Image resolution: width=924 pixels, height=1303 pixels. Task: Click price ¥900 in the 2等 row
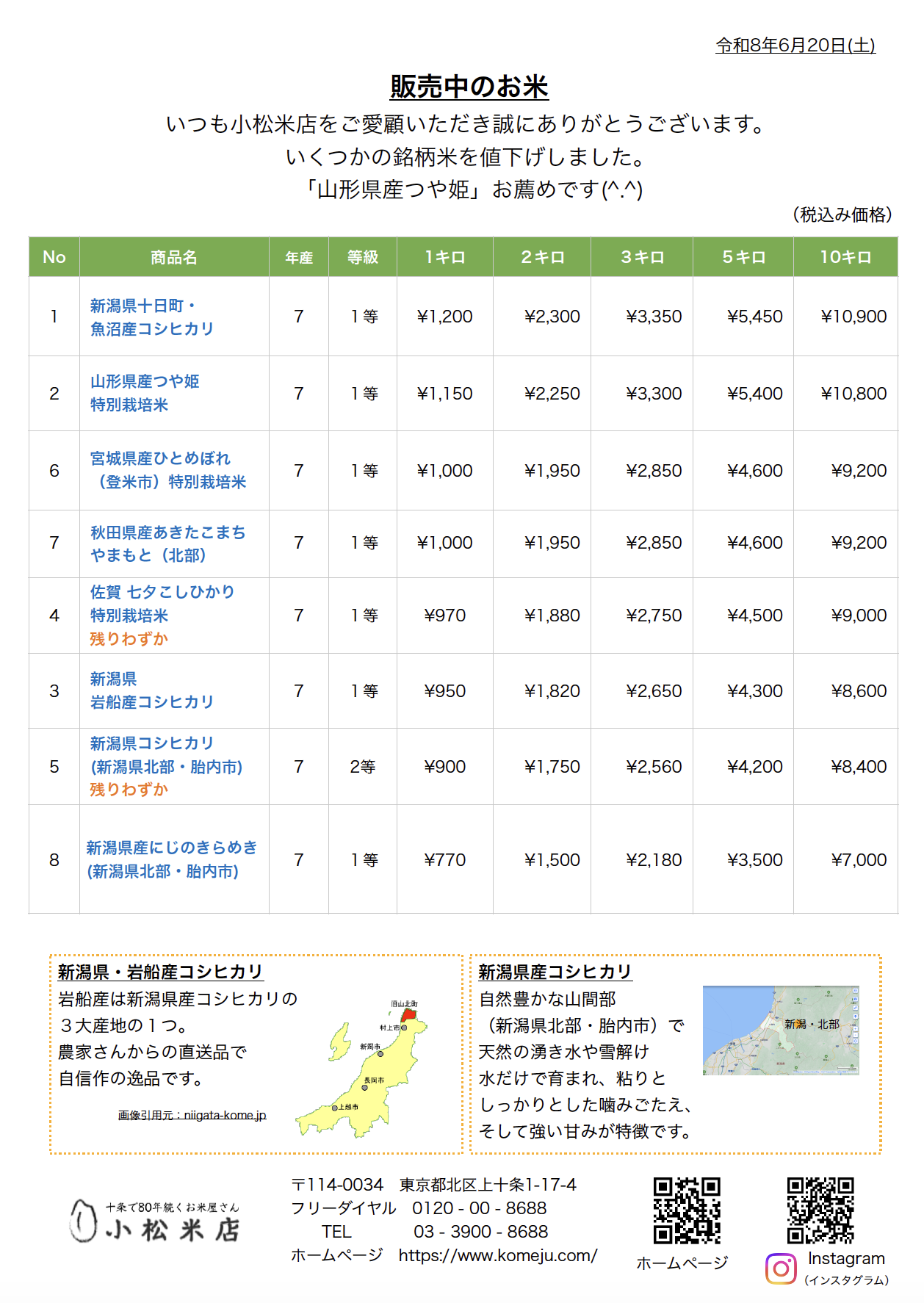[445, 767]
